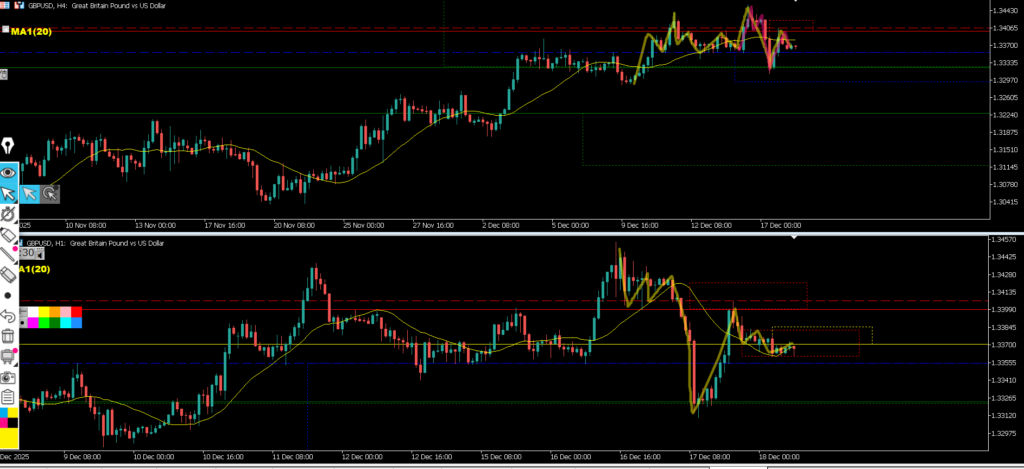Toggle the cursor highlight mode button
Image resolution: width=1024 pixels, height=469 pixels.
point(50,193)
